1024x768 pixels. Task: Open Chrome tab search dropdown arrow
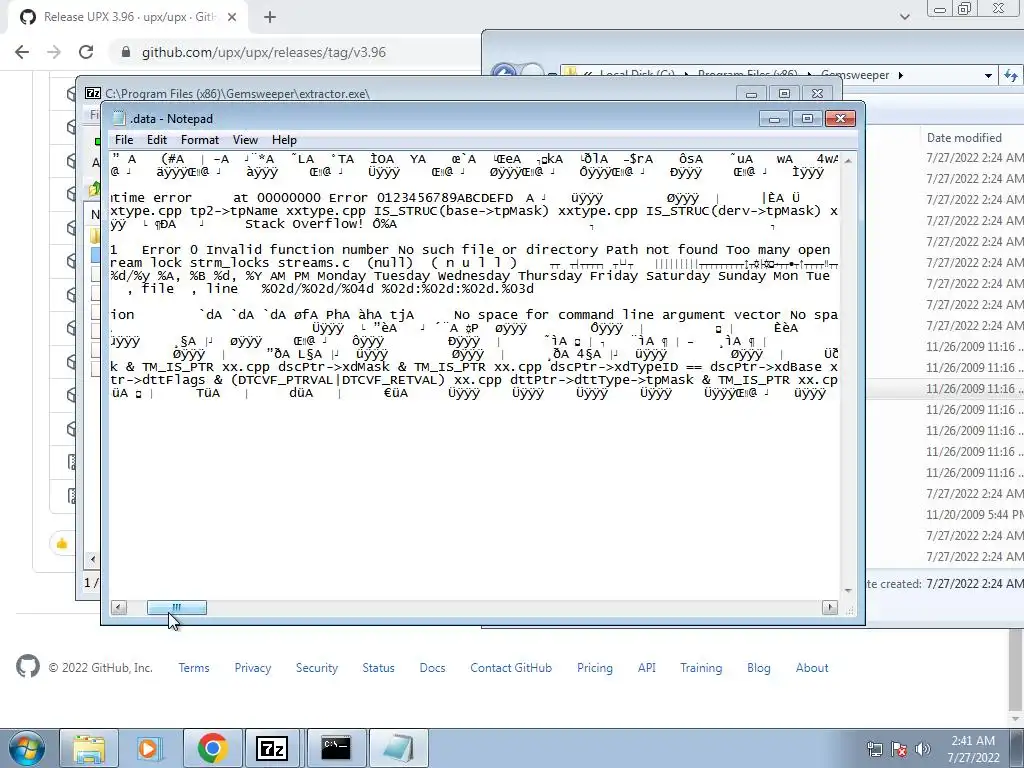904,17
